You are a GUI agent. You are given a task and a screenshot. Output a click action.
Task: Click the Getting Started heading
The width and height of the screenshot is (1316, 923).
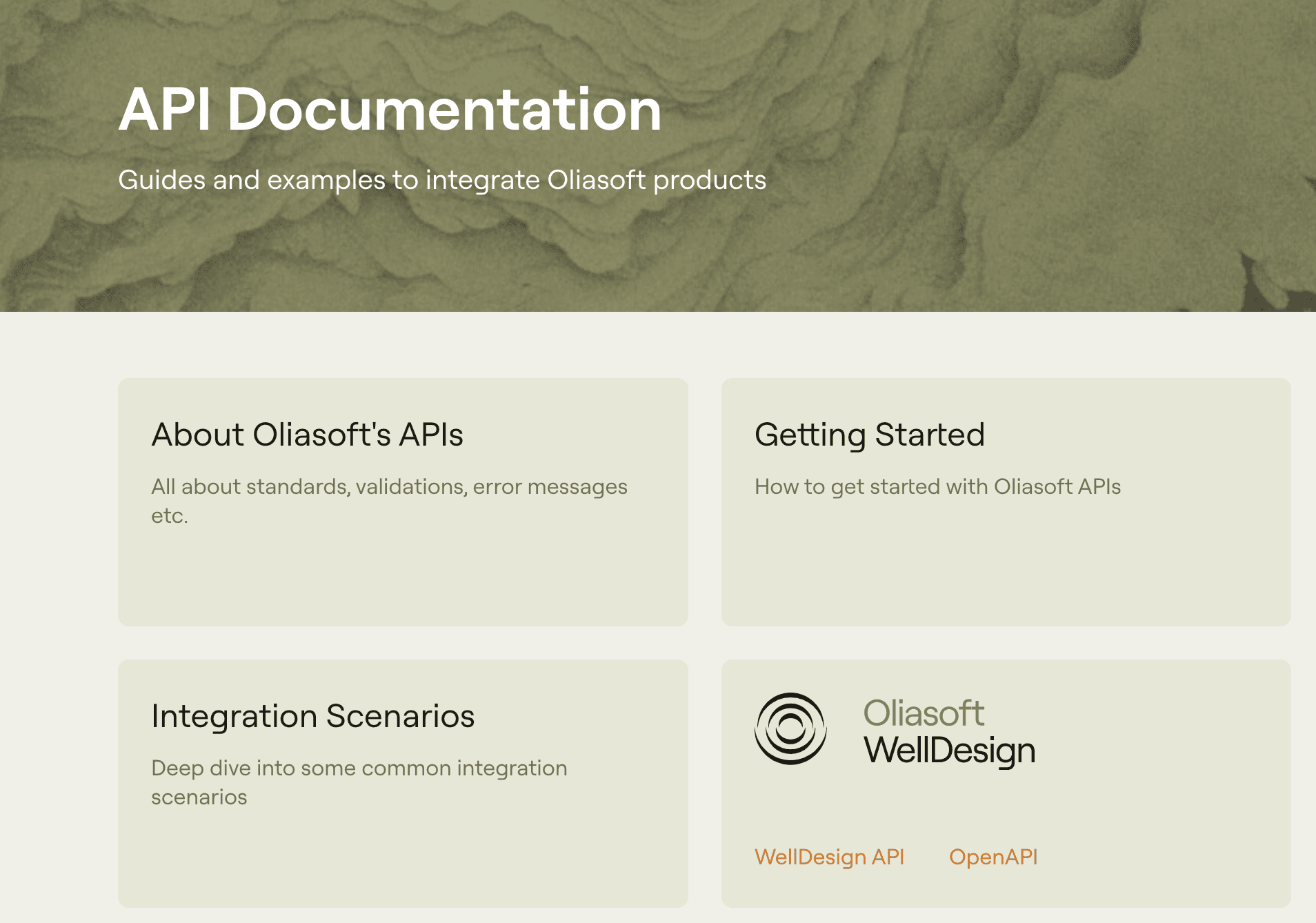(869, 435)
